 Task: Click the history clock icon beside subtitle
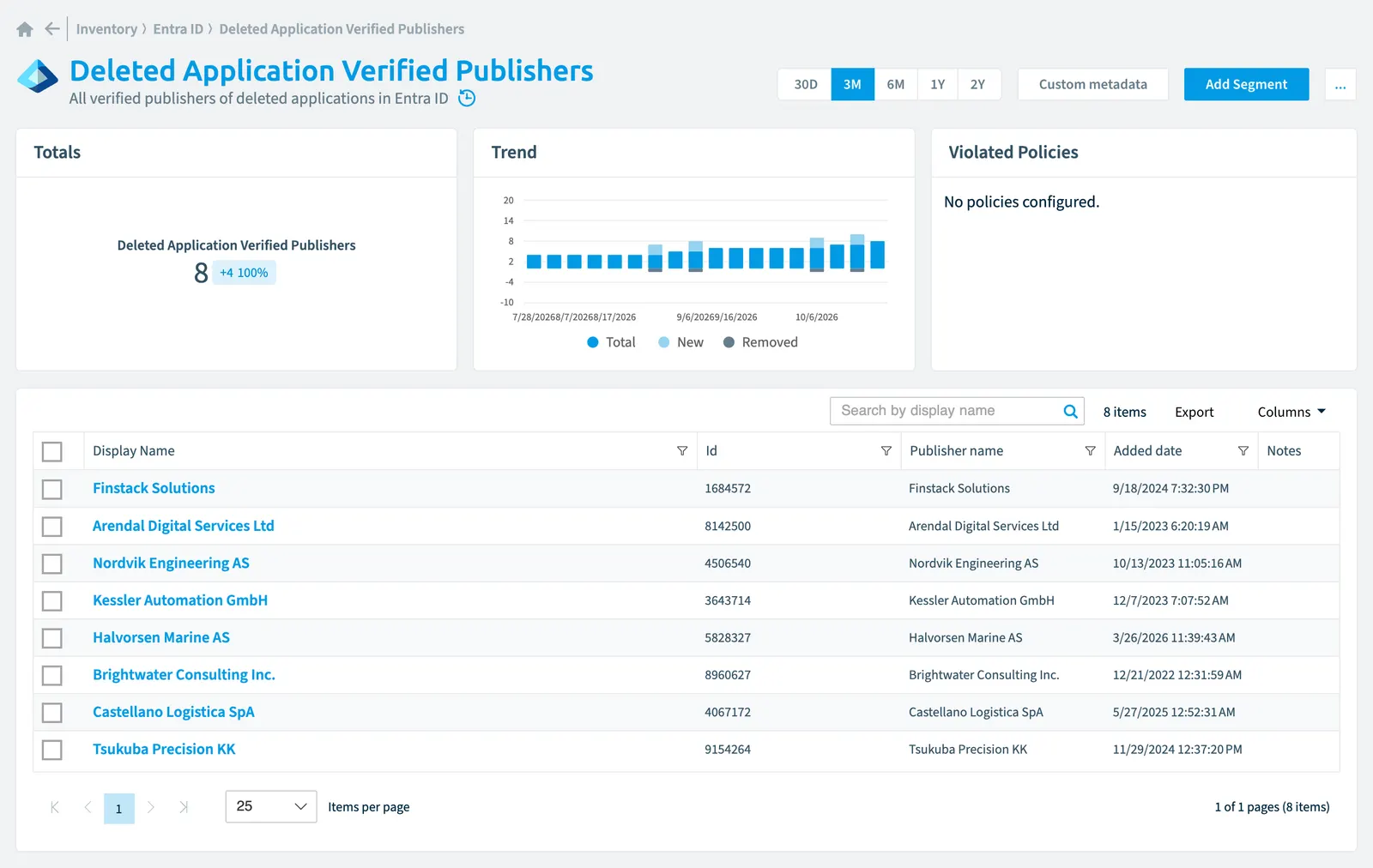point(467,98)
